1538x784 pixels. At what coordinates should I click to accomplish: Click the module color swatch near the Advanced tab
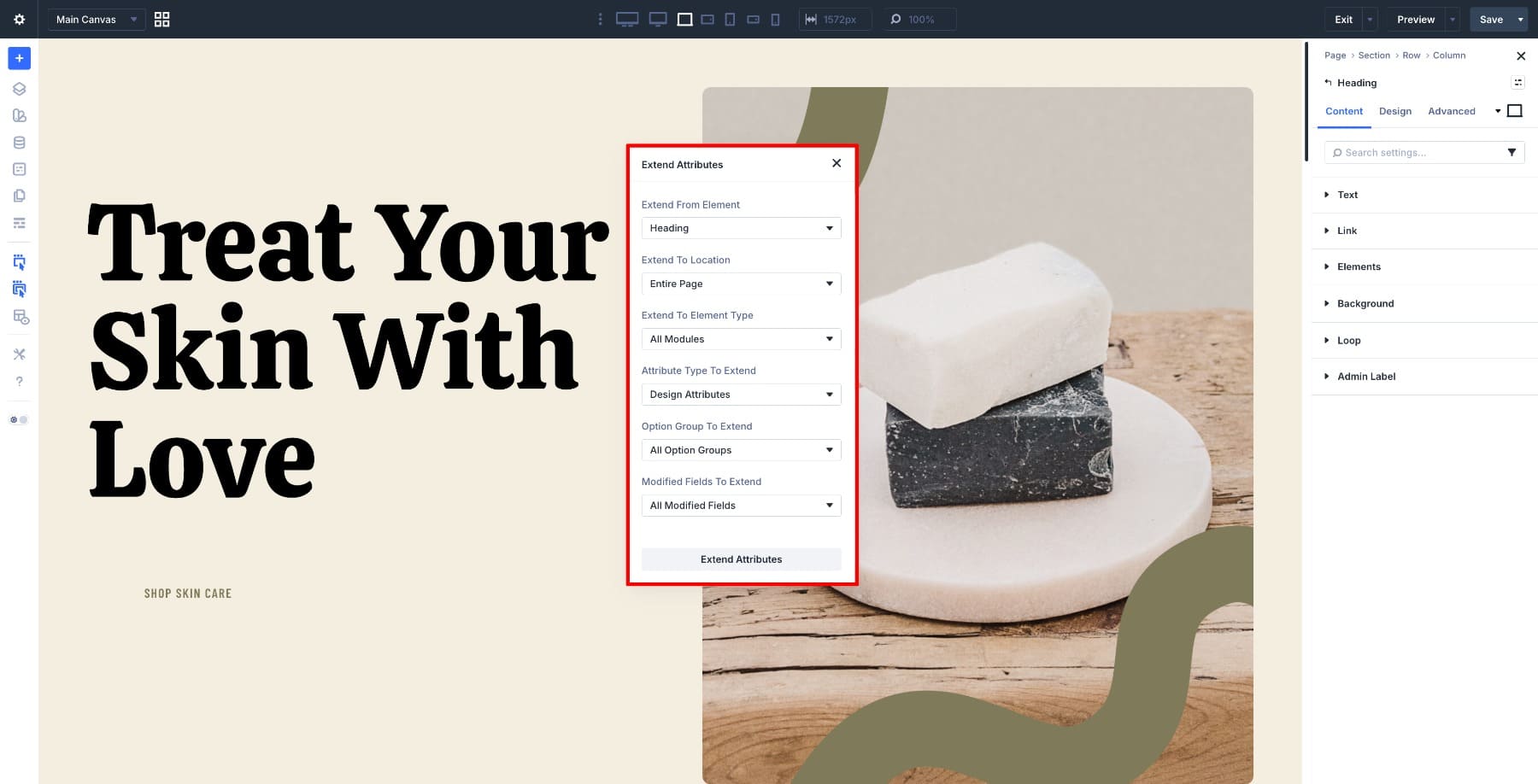coord(1516,110)
